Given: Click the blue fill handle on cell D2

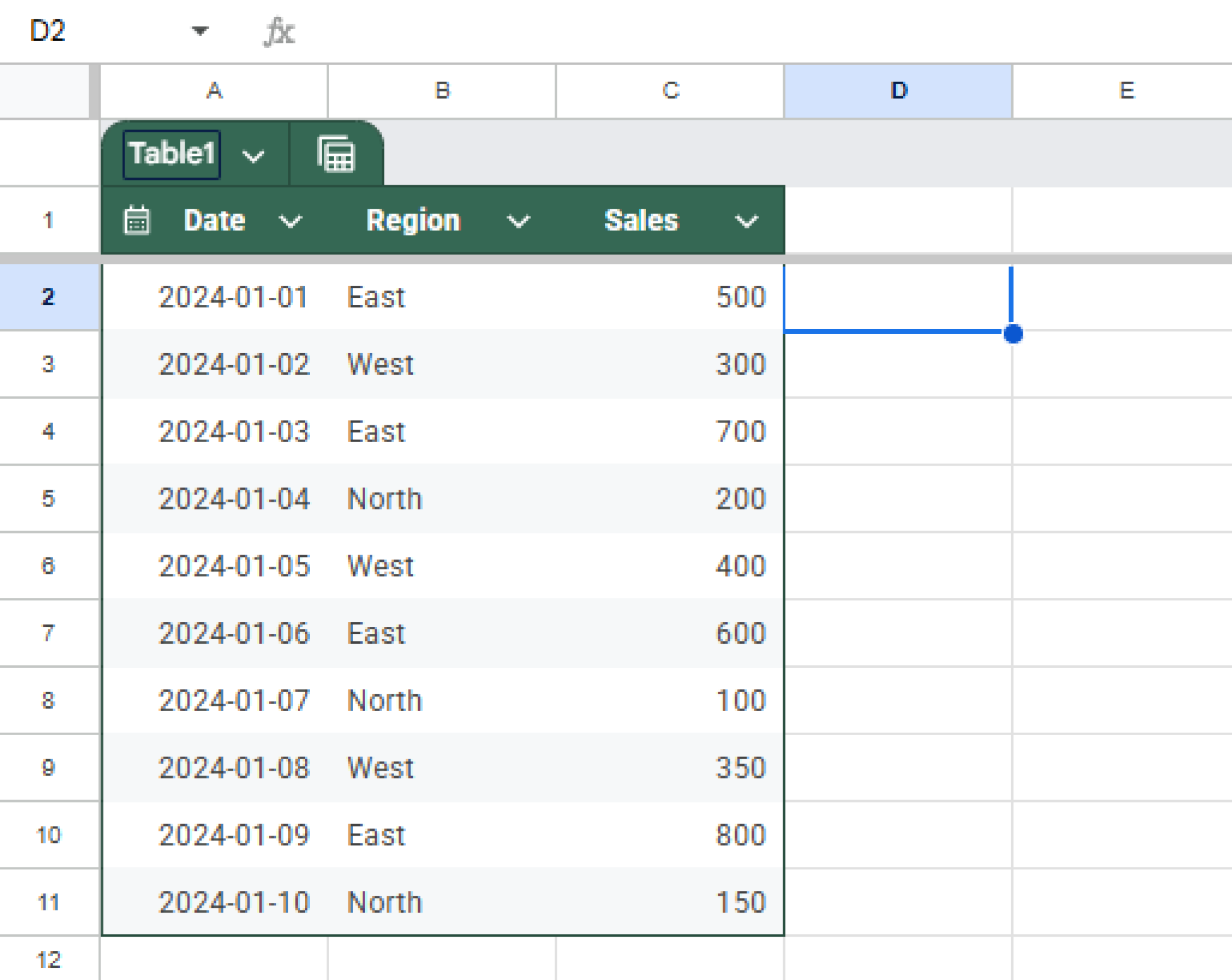Looking at the screenshot, I should click(1014, 333).
